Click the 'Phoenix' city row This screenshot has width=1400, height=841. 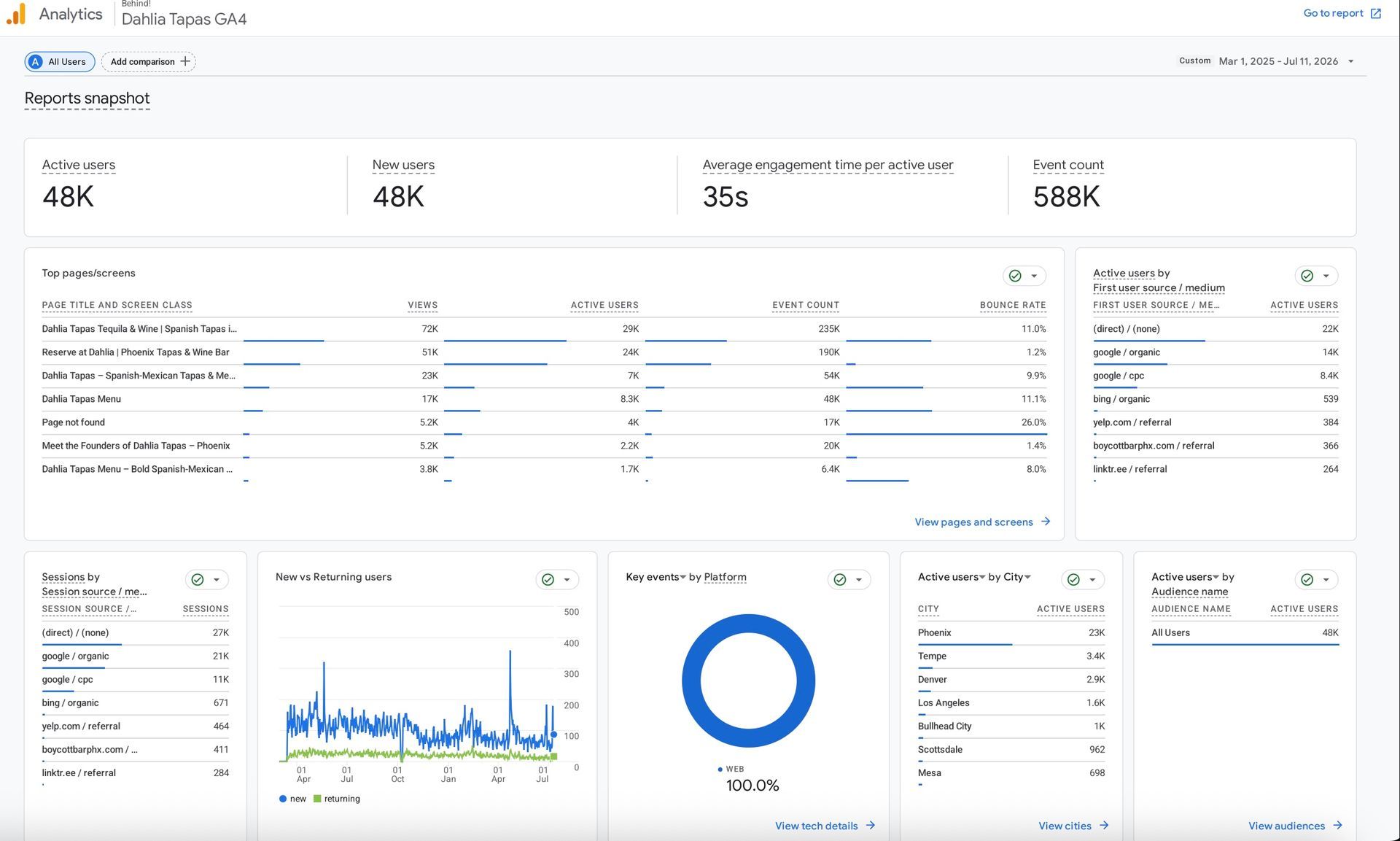(1011, 632)
